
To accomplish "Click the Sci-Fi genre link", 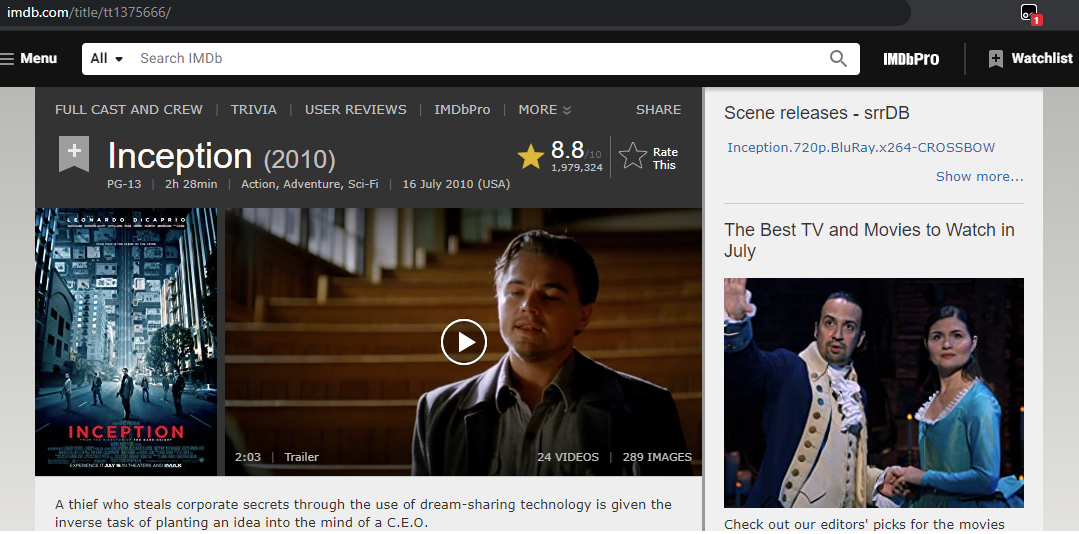I will 362,184.
